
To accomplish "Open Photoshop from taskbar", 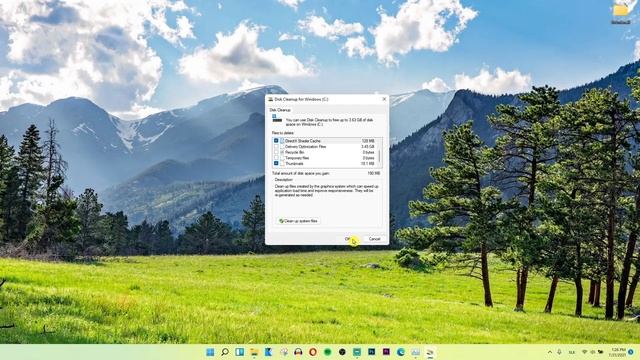I will click(x=371, y=351).
